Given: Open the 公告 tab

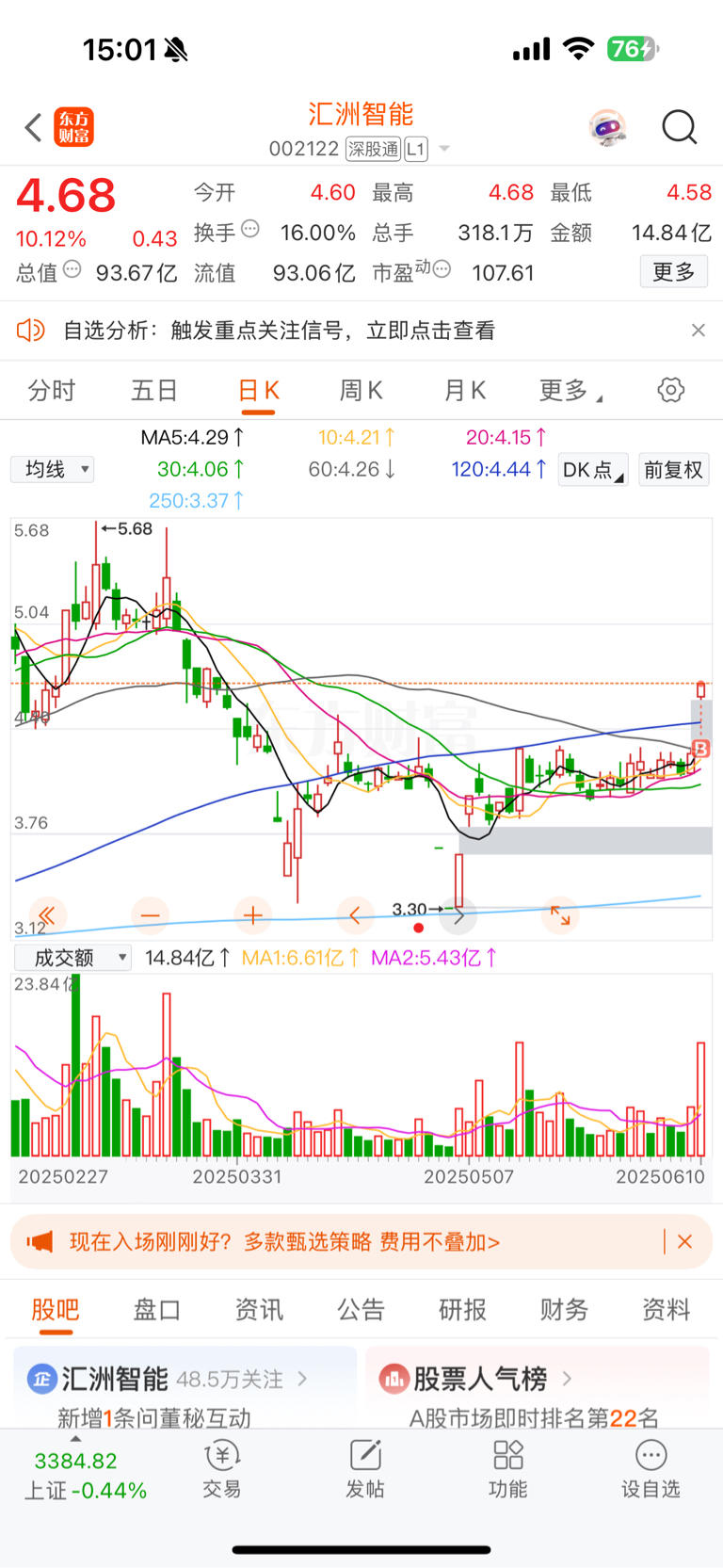Looking at the screenshot, I should [x=361, y=1309].
